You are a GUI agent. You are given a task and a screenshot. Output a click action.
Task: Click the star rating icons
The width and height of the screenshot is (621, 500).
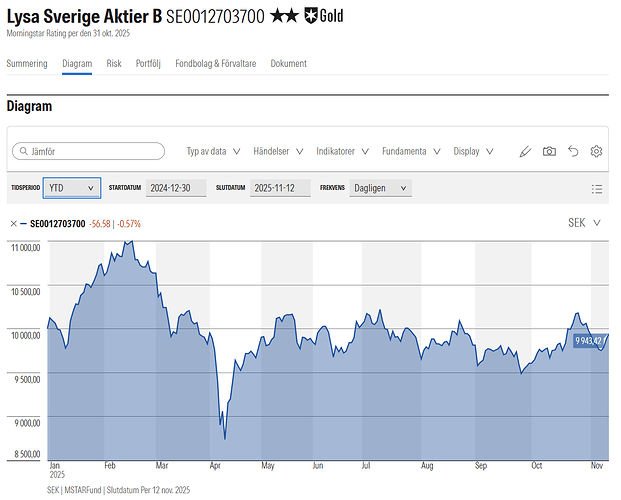(285, 17)
